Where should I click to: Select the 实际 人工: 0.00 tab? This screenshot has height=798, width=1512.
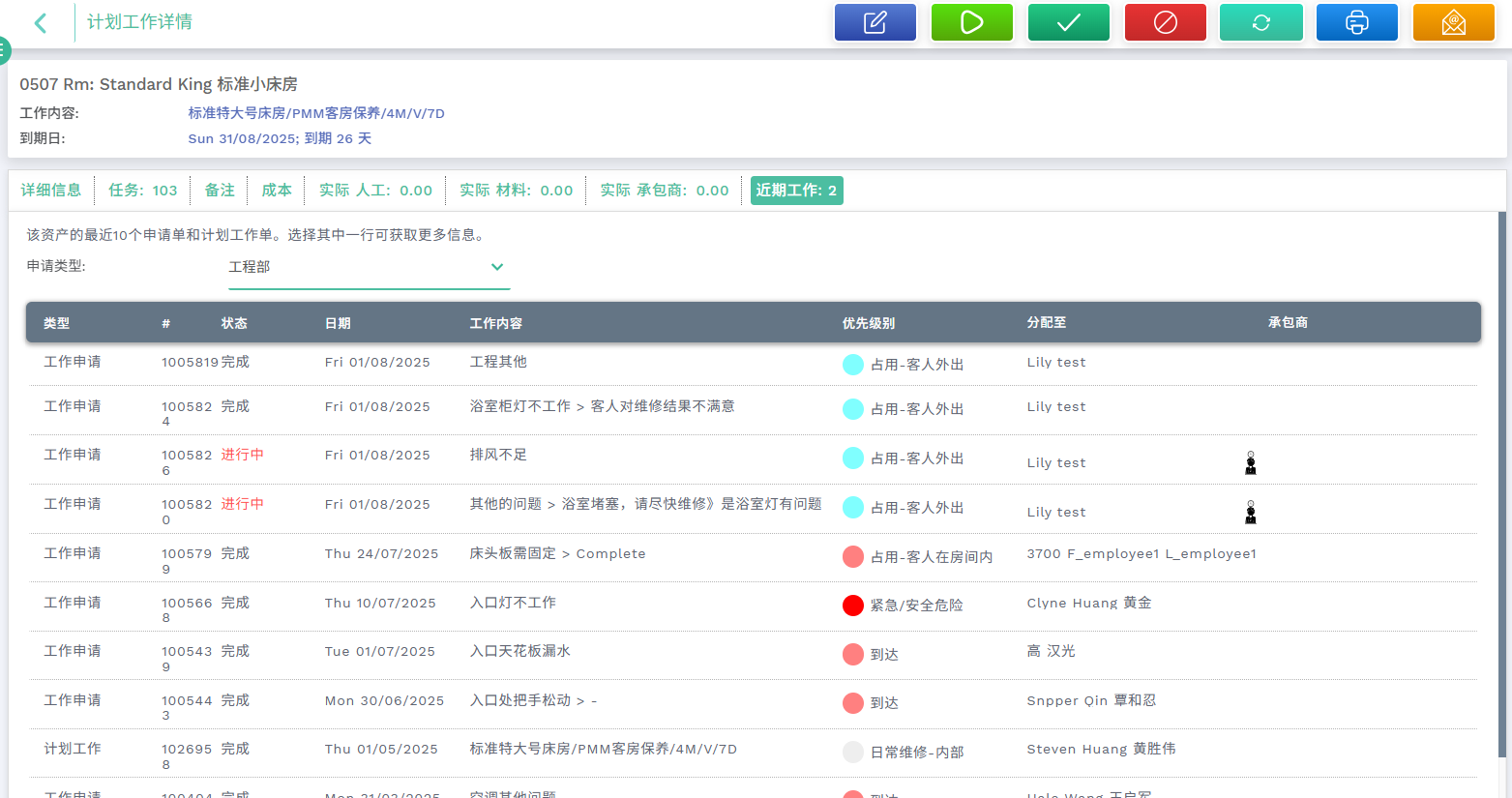[375, 191]
